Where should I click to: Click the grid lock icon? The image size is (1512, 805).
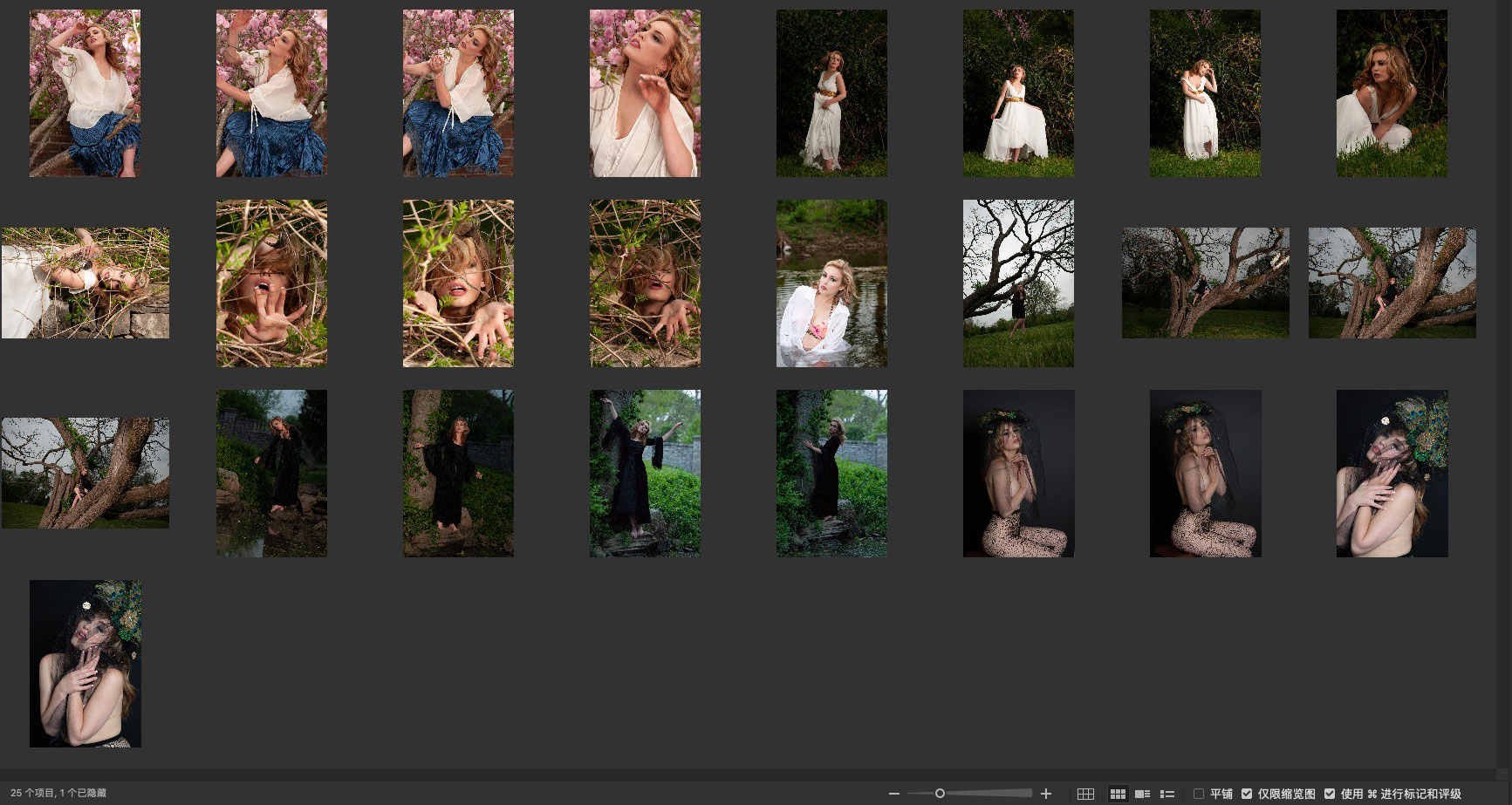[x=1085, y=794]
